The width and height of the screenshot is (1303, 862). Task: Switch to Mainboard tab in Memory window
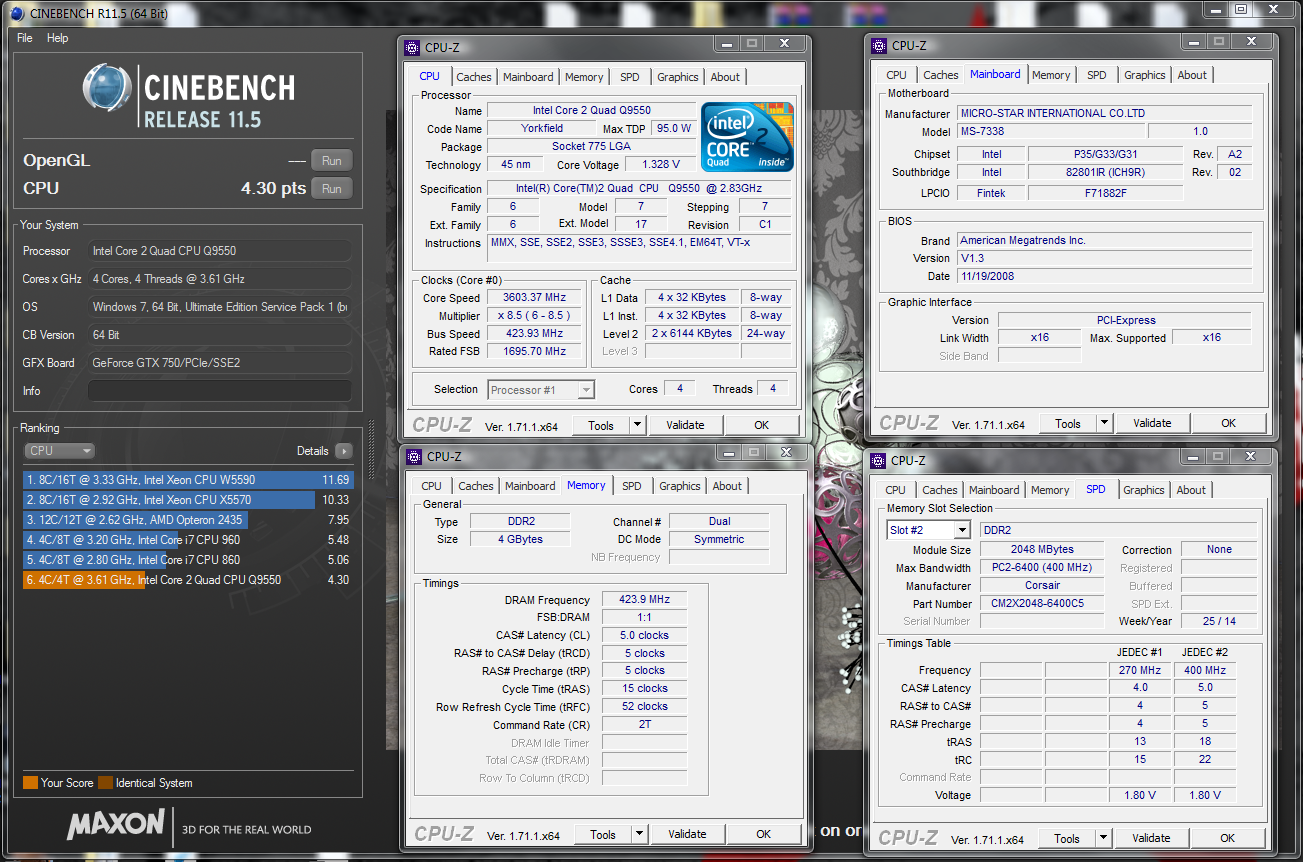pos(530,486)
